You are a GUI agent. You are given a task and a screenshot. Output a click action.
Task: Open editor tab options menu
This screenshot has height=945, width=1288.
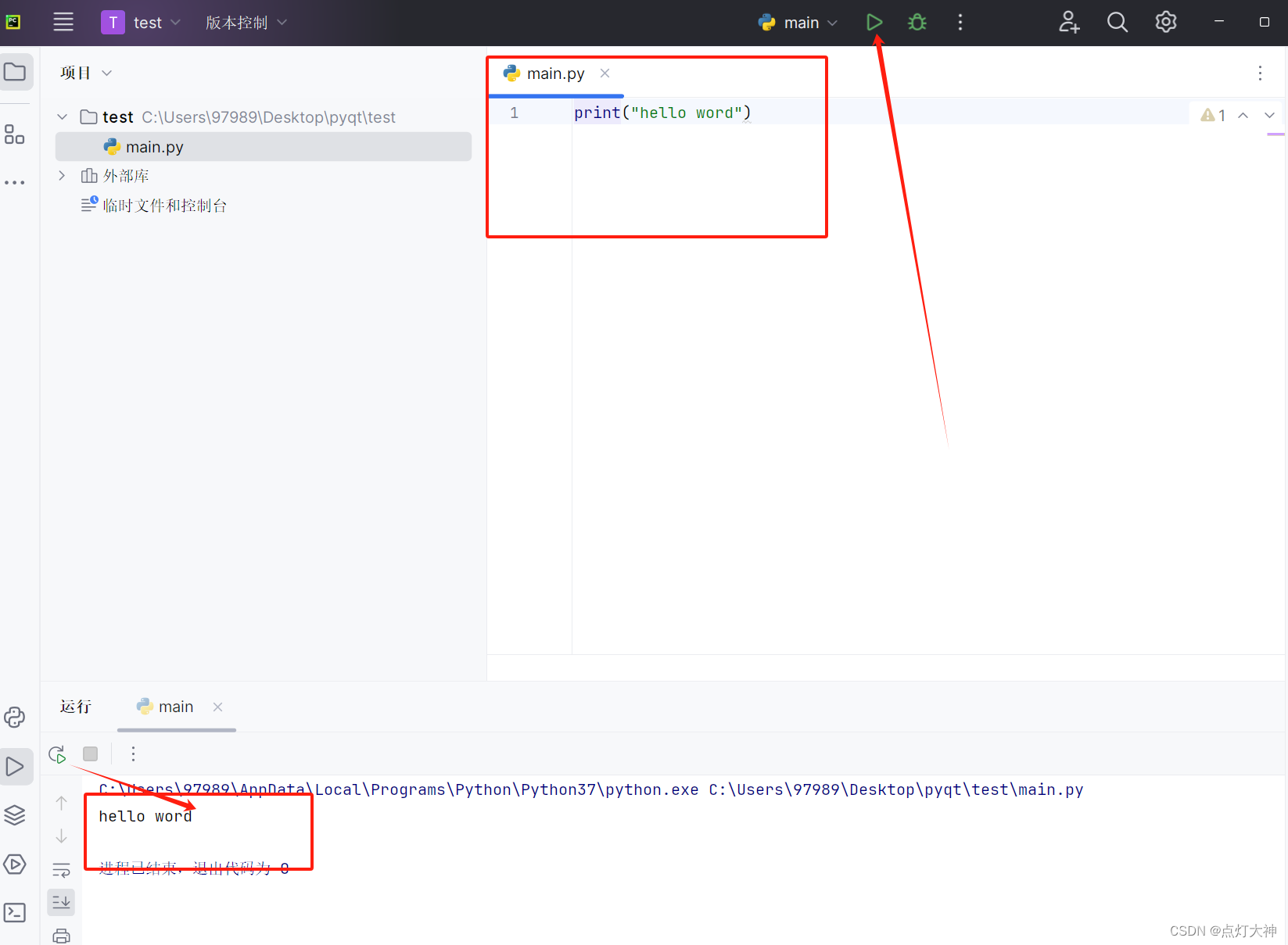point(1260,73)
